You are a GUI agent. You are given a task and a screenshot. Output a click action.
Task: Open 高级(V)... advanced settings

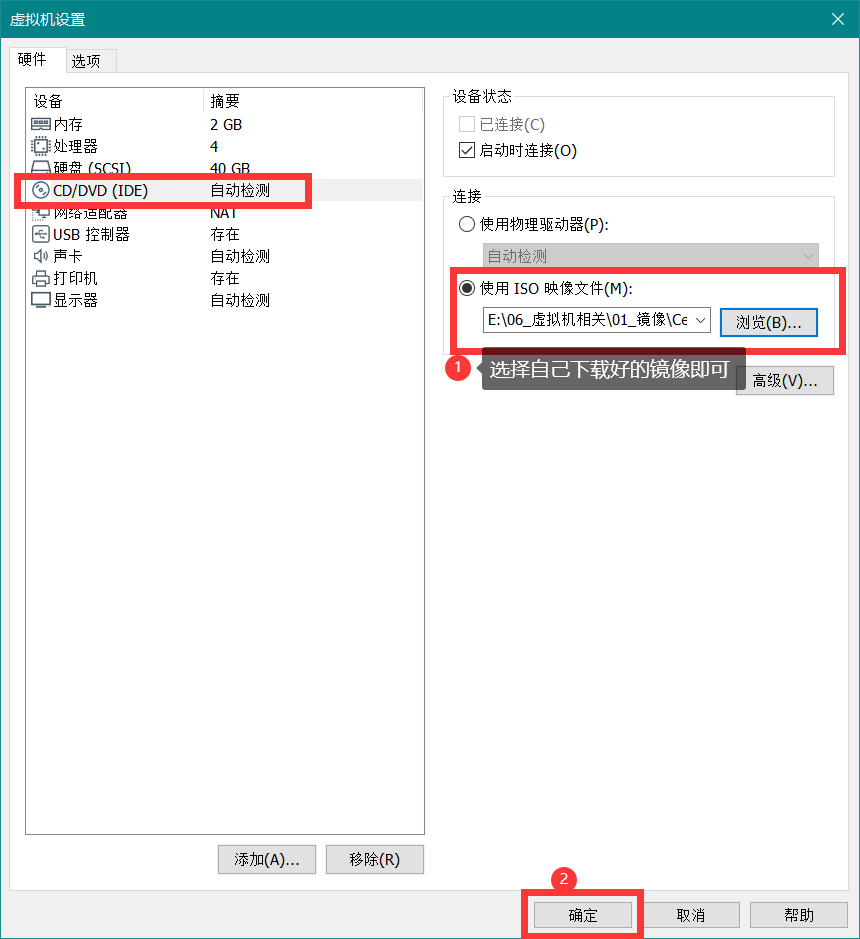[785, 380]
